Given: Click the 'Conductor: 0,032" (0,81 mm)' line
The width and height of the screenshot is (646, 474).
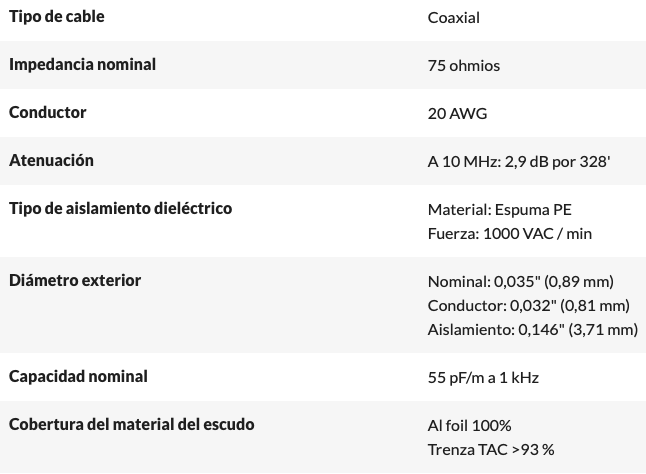Looking at the screenshot, I should click(528, 306).
